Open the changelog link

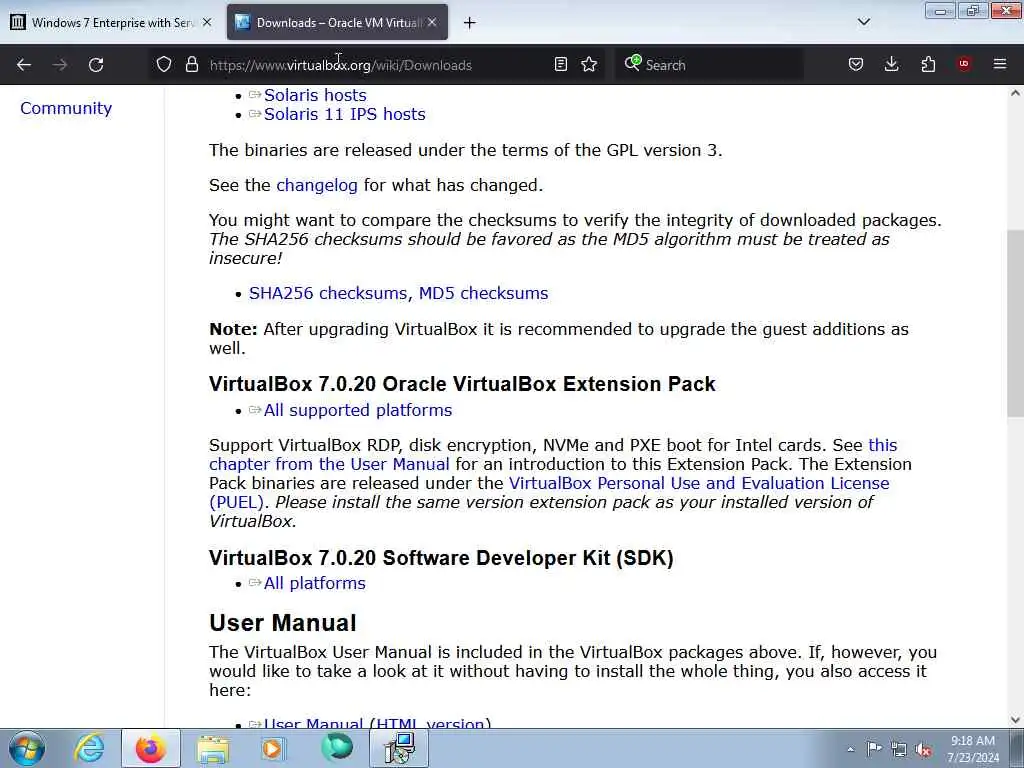coord(317,185)
